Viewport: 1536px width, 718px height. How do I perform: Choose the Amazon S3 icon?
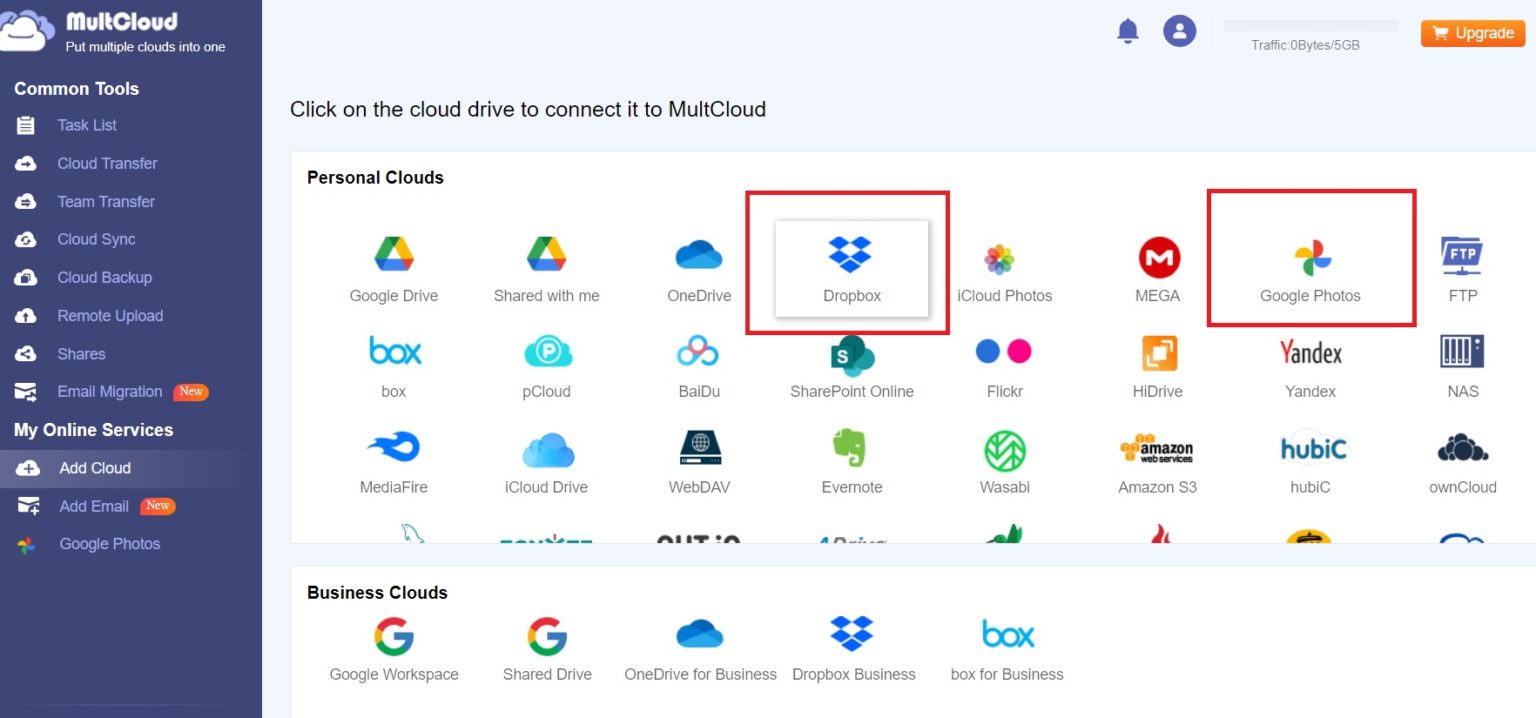point(1157,451)
